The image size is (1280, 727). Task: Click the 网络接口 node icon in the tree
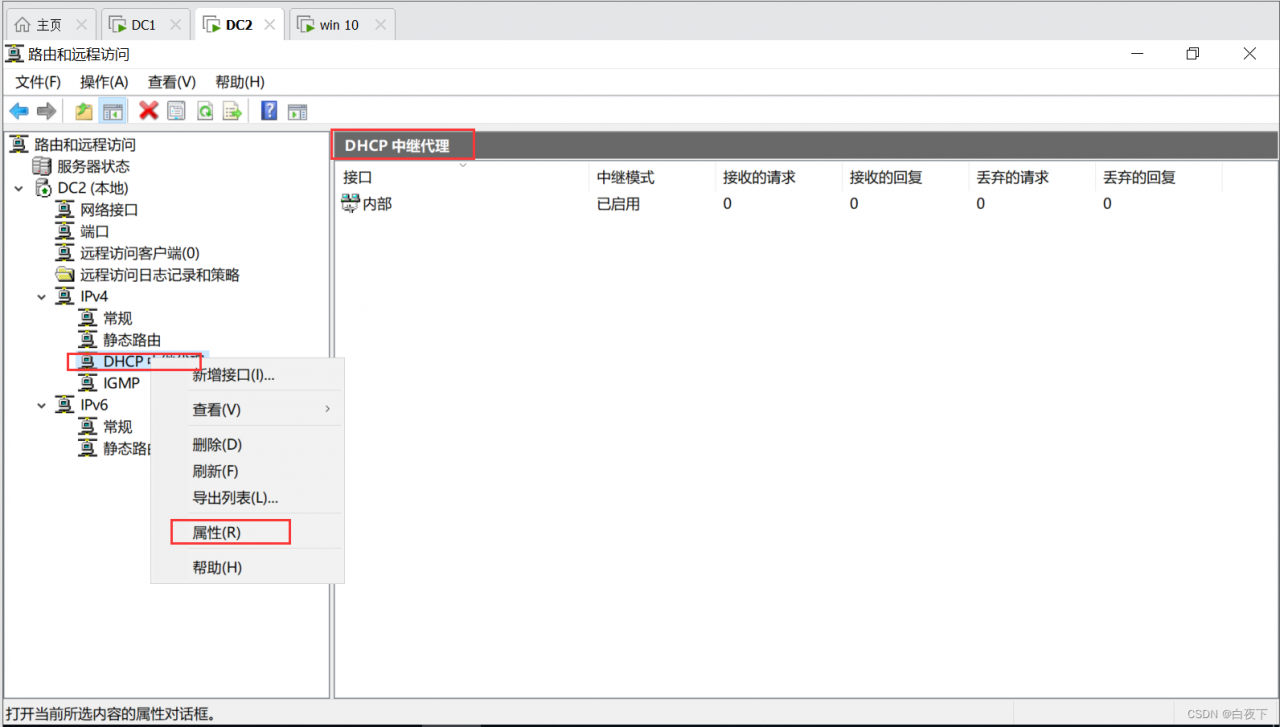pyautogui.click(x=65, y=210)
